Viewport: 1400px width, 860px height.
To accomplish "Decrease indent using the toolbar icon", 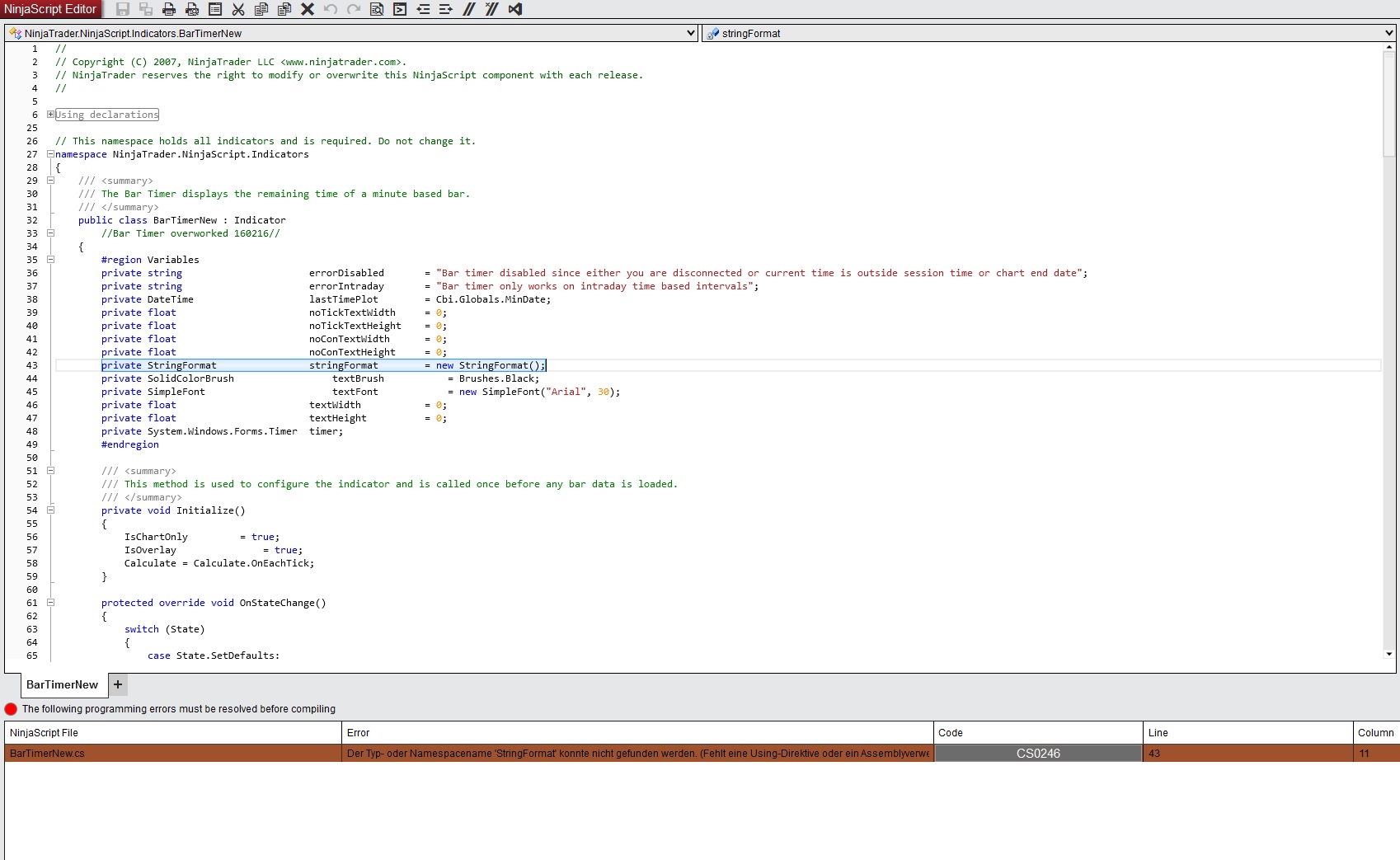I will click(x=423, y=9).
